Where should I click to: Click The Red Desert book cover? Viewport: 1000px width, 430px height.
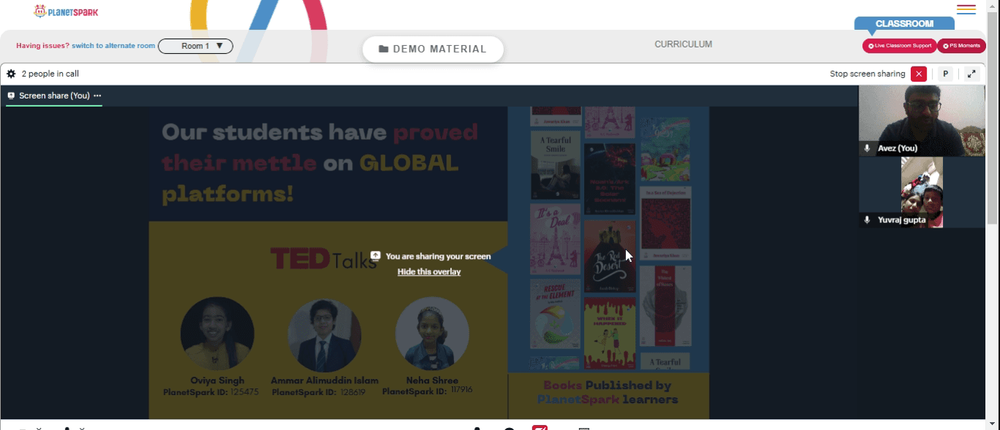pos(610,257)
